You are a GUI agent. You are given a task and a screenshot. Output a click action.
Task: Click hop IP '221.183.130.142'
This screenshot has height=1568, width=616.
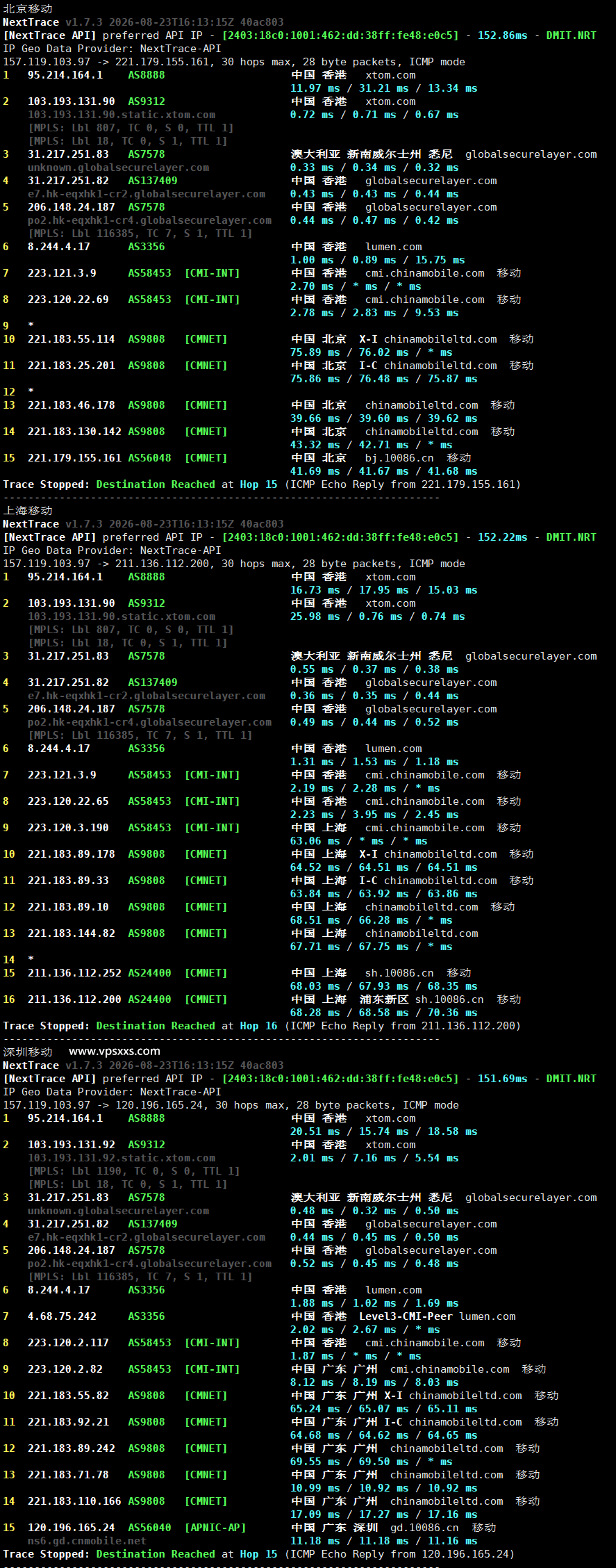[x=74, y=432]
